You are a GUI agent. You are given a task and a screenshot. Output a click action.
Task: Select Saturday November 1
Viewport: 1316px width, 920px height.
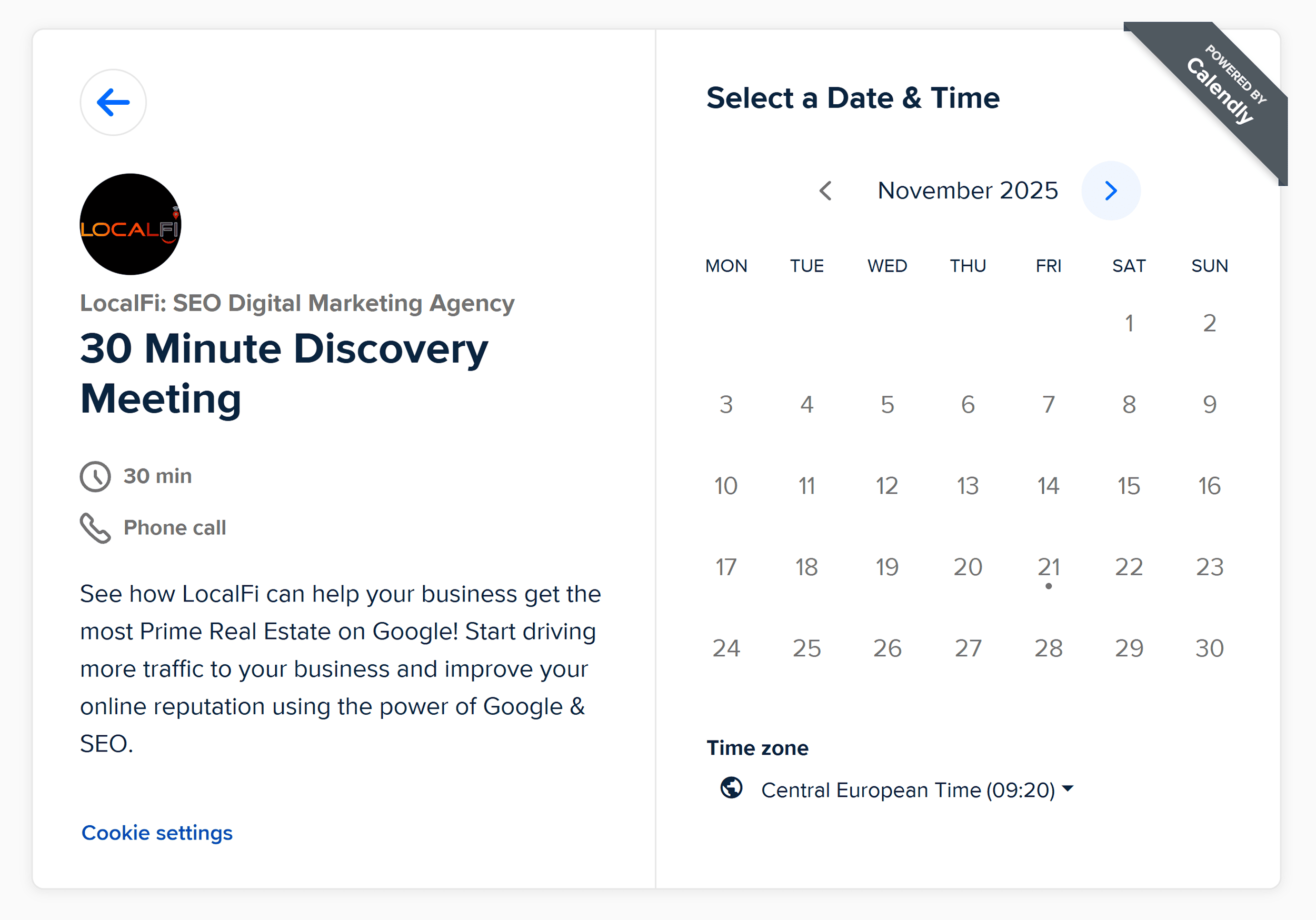[1129, 323]
